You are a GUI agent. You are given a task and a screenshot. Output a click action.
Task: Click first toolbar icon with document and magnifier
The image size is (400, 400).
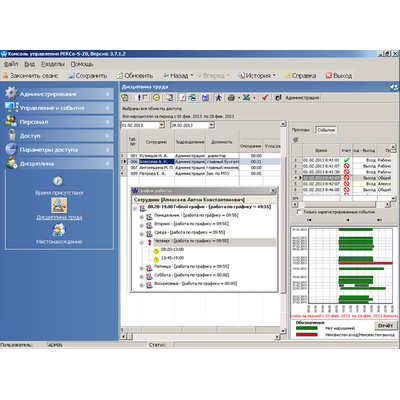click(125, 98)
